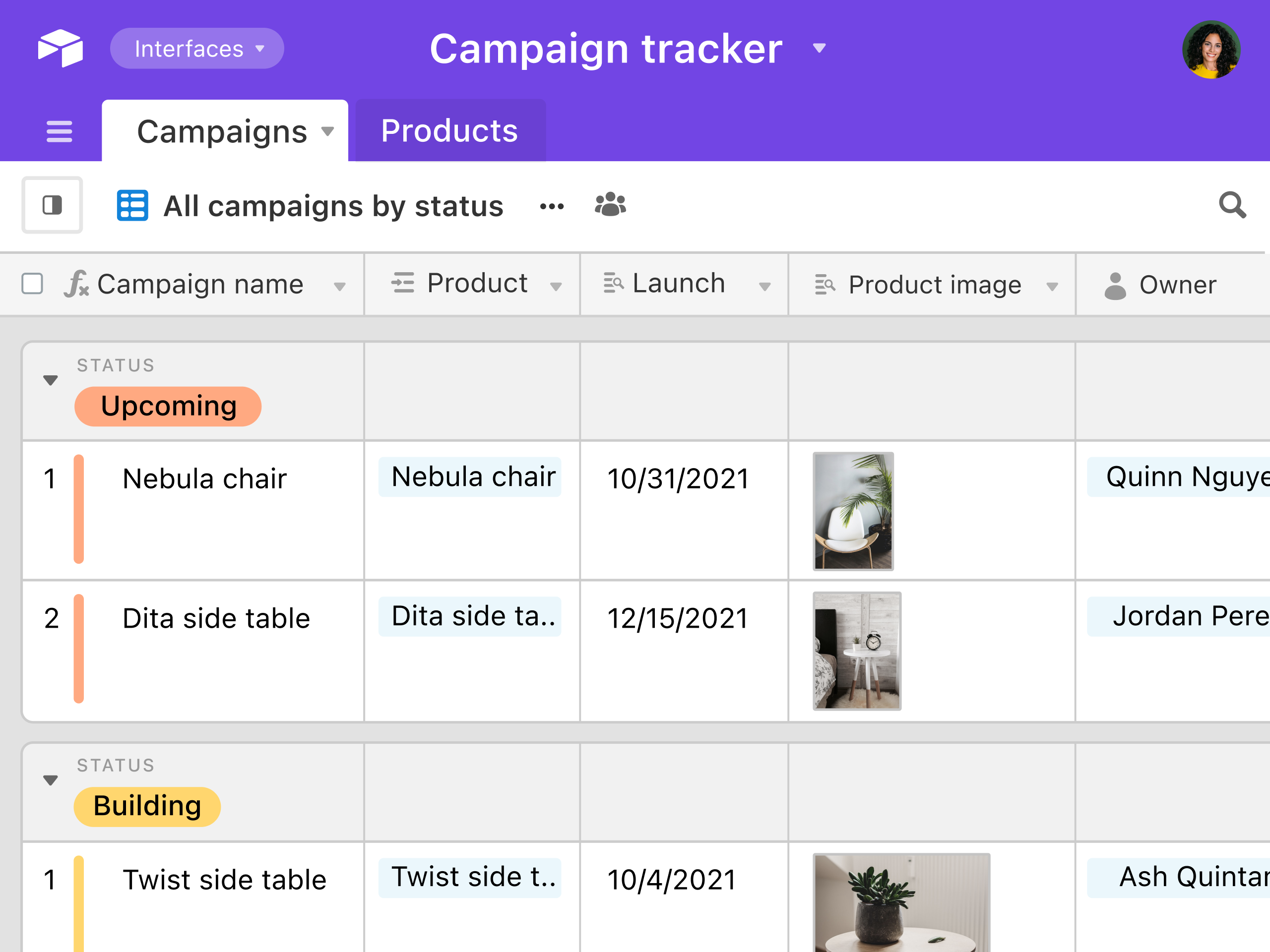Screen dimensions: 1270x952
Task: Toggle the views sidebar panel icon
Action: [x=52, y=205]
